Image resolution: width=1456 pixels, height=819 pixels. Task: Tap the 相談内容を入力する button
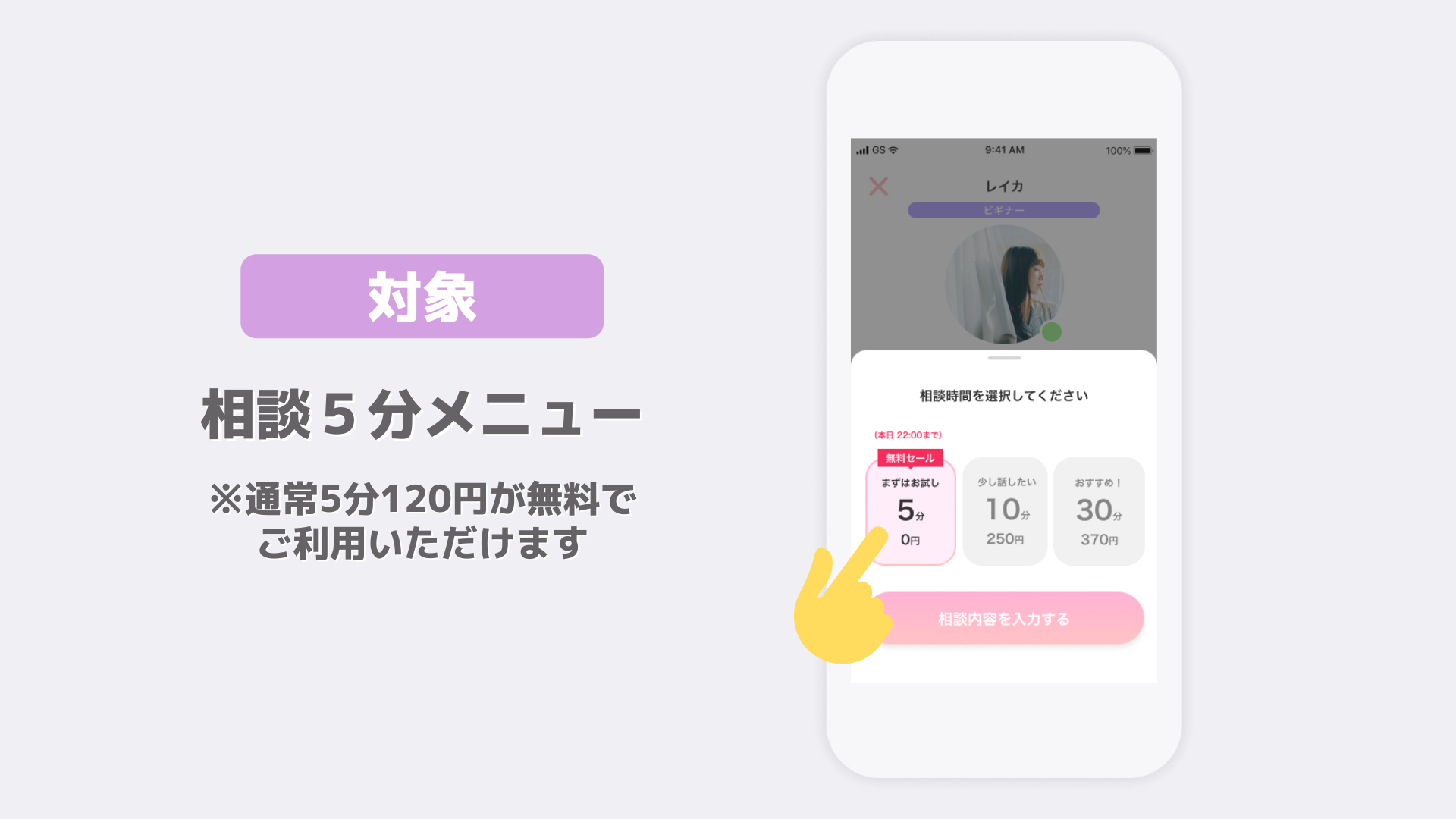click(1004, 619)
